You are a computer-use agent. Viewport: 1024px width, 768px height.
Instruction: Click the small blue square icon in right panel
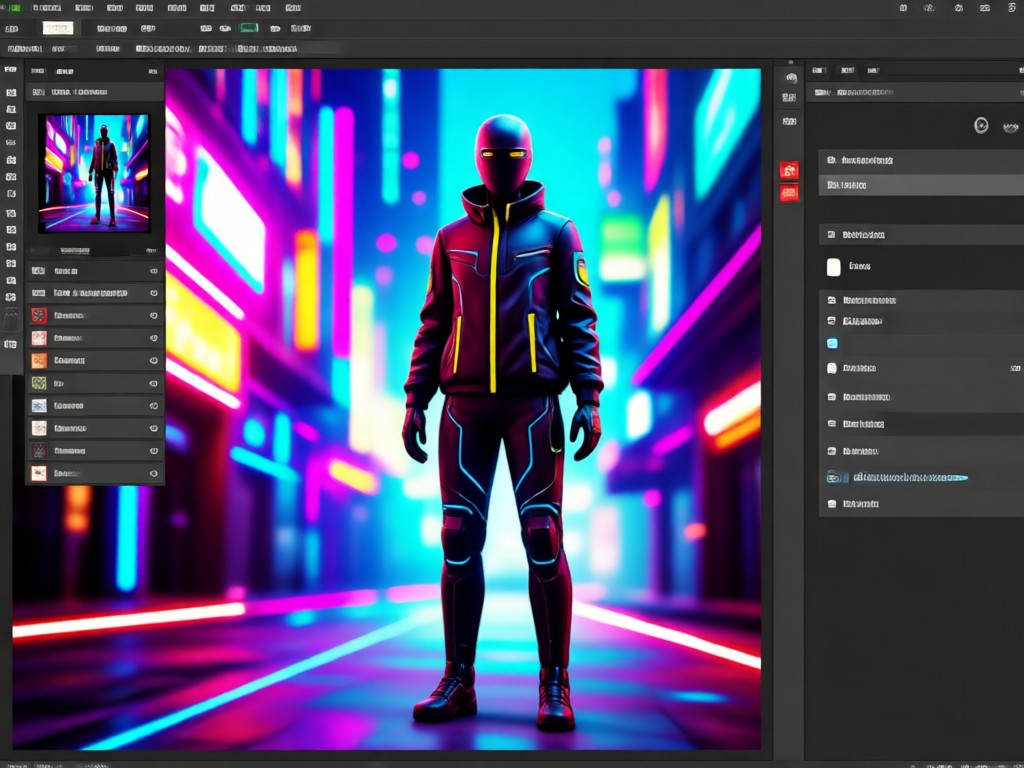832,344
